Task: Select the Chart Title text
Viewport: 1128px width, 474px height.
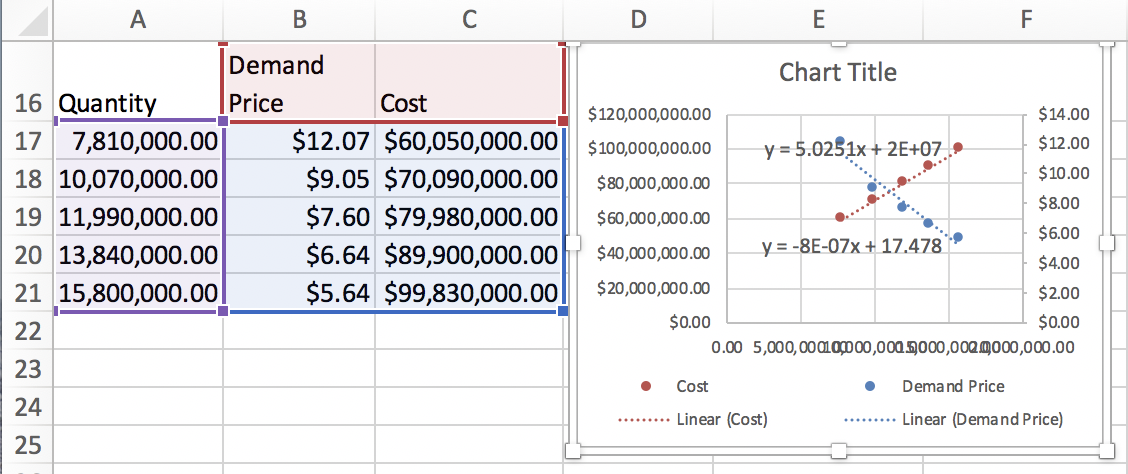Action: tap(837, 72)
